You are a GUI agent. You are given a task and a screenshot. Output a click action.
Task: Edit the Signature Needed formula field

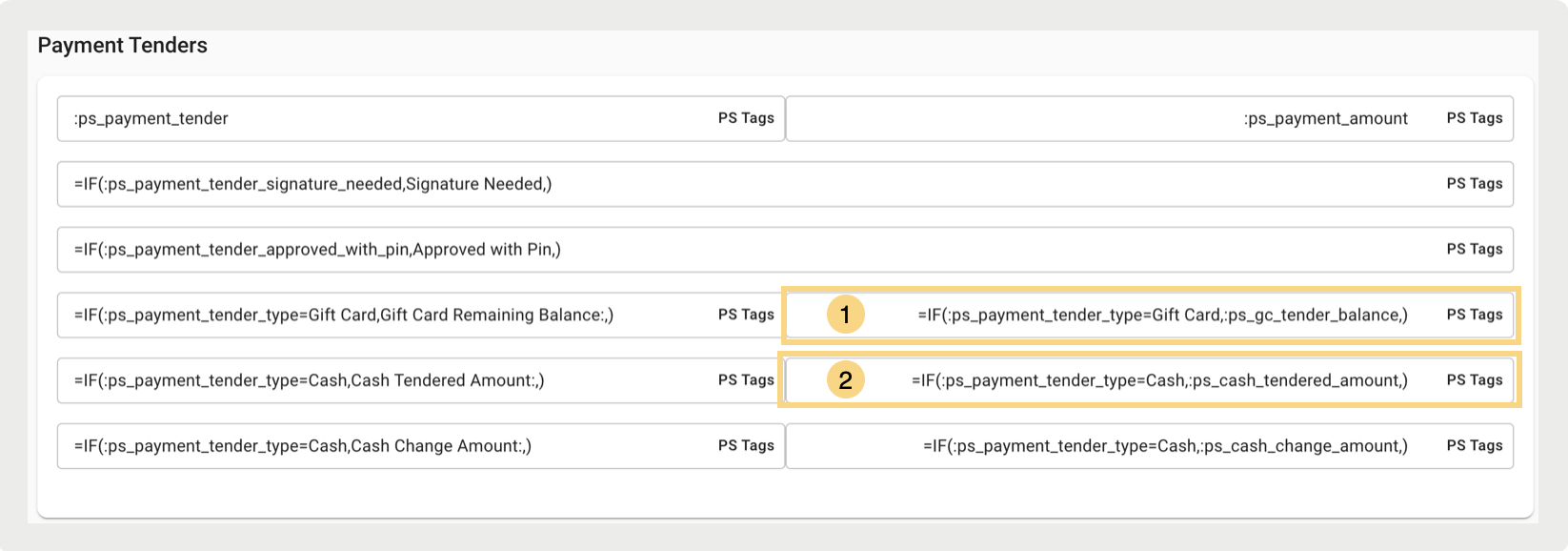(785, 184)
